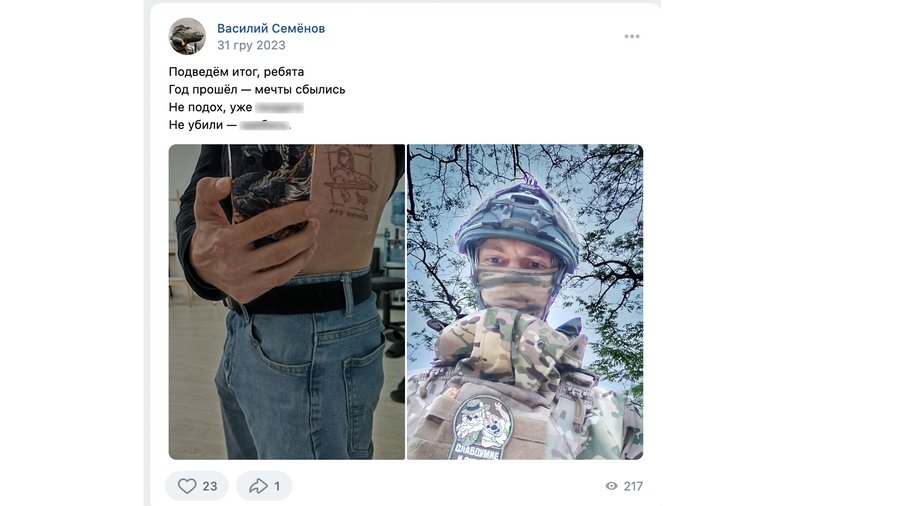Open the post's three-dot options menu

click(632, 36)
